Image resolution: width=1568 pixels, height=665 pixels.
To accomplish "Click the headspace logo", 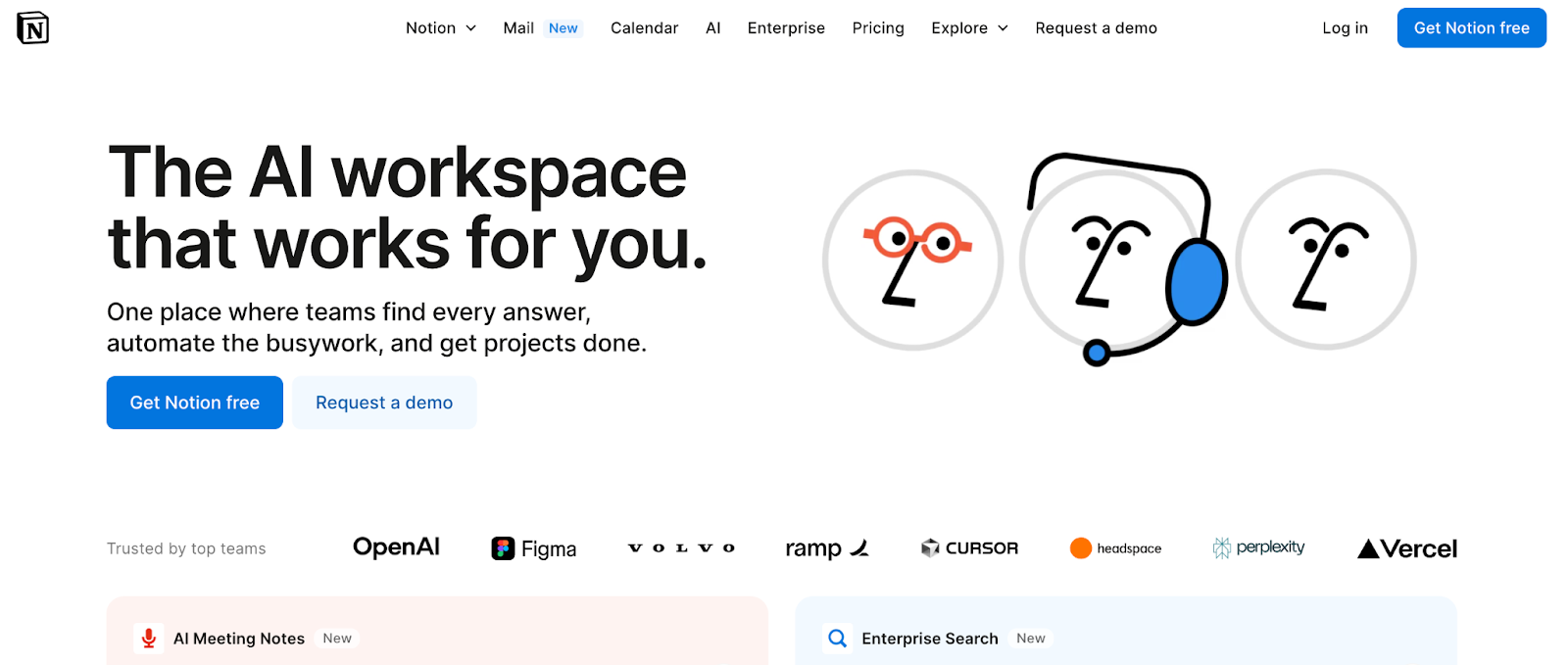I will tap(1115, 548).
